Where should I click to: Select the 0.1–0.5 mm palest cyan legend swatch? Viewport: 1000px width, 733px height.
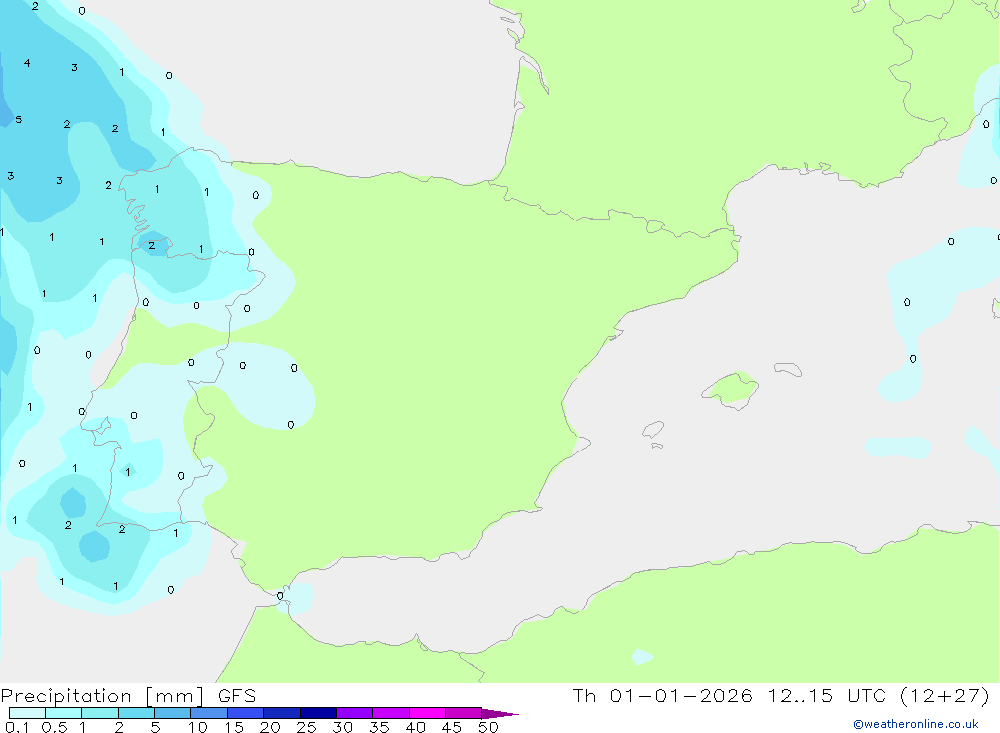[x=27, y=713]
